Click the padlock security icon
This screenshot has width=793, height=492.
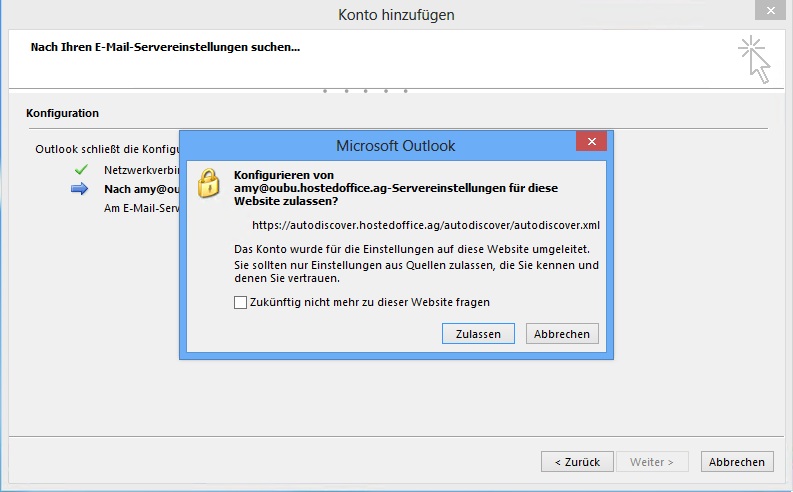(x=208, y=183)
